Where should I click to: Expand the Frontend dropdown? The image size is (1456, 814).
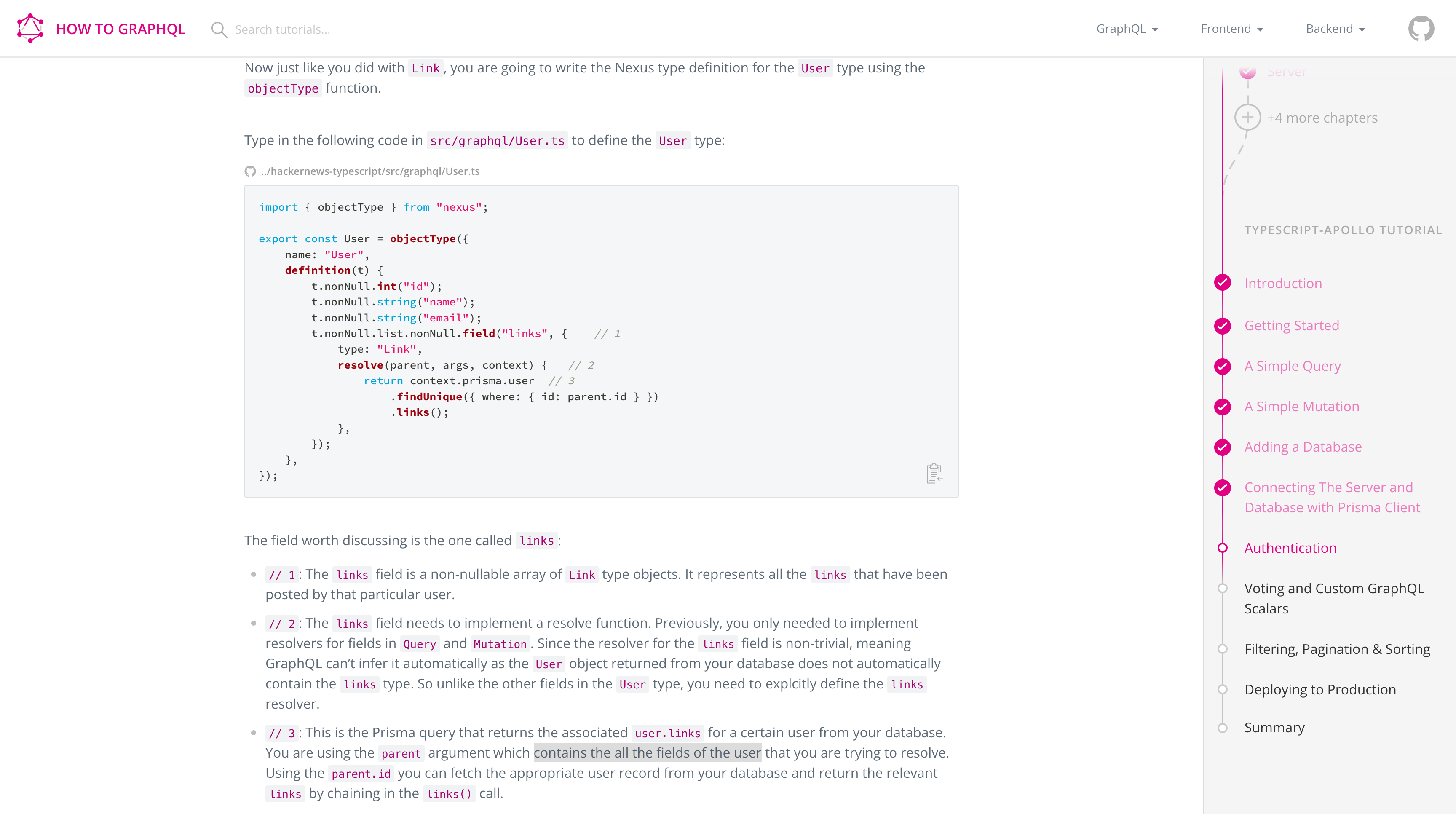[1231, 29]
